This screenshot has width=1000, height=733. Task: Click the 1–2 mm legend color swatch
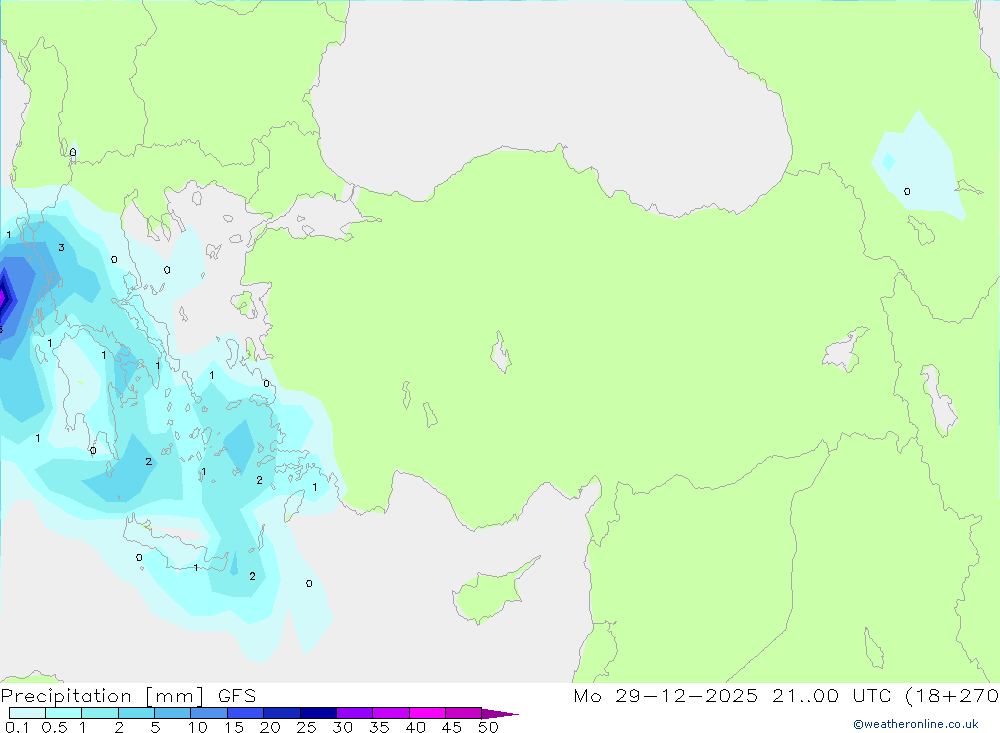pyautogui.click(x=100, y=713)
